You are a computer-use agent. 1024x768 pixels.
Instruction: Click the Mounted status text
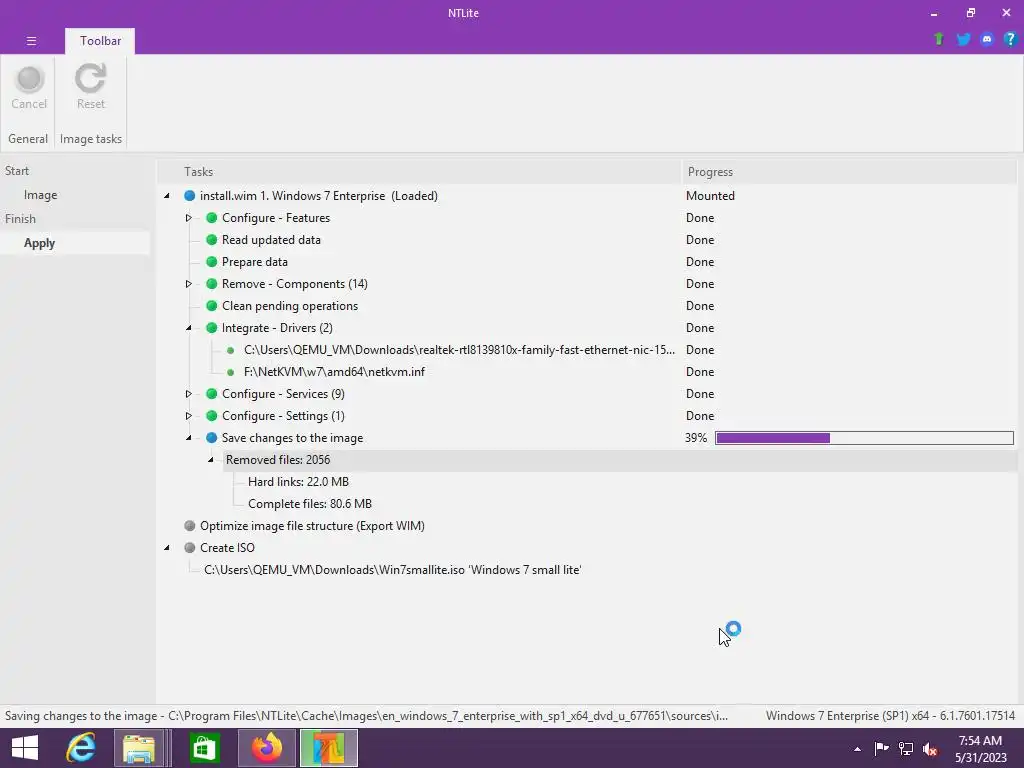point(710,195)
